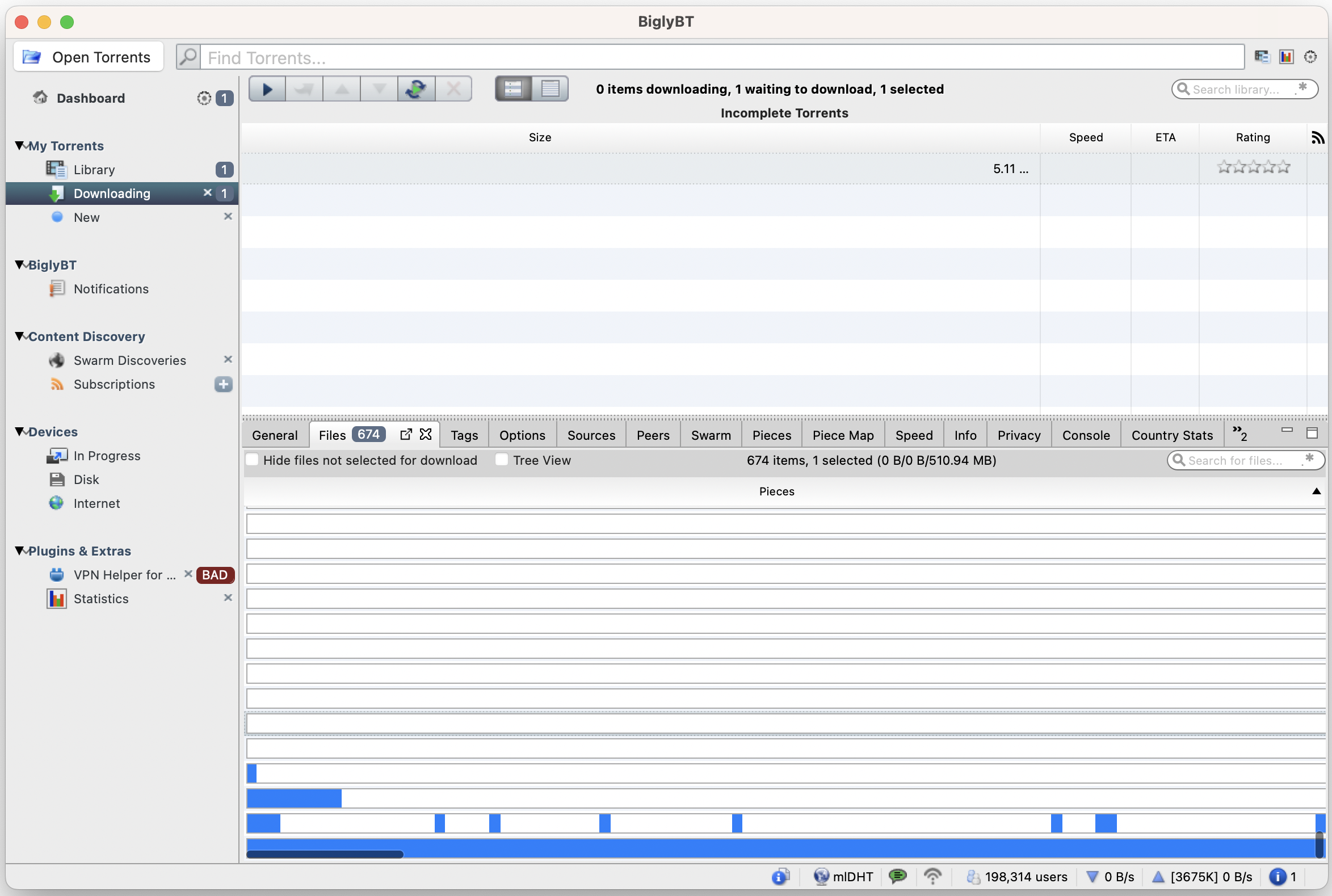Enable Hide files not selected for download
Screen dimensions: 1332x896
pos(253,460)
